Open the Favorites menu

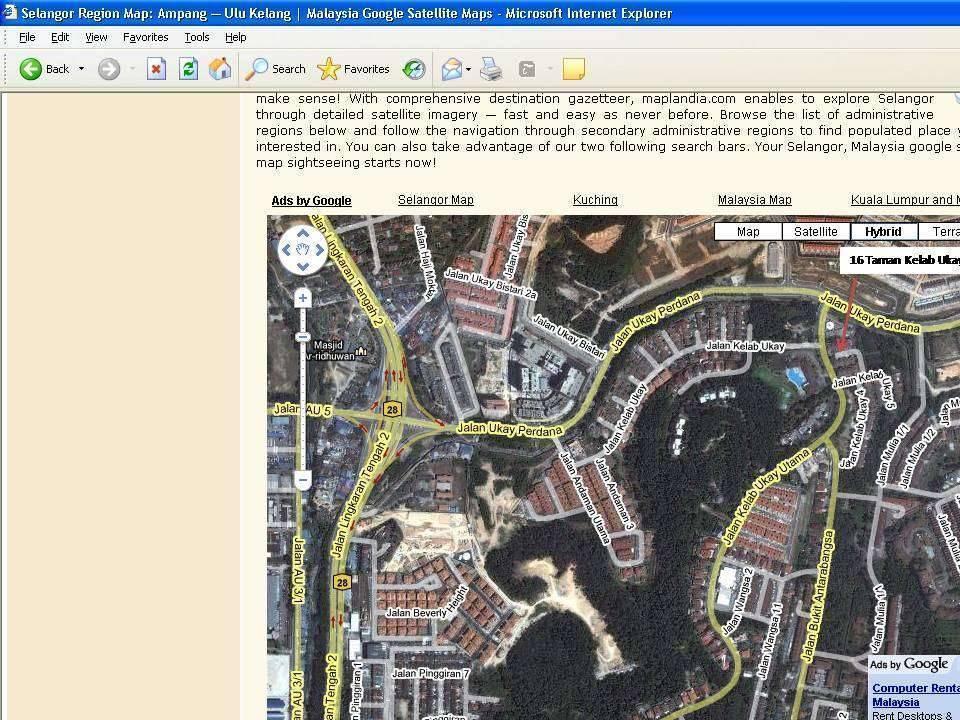click(x=146, y=37)
